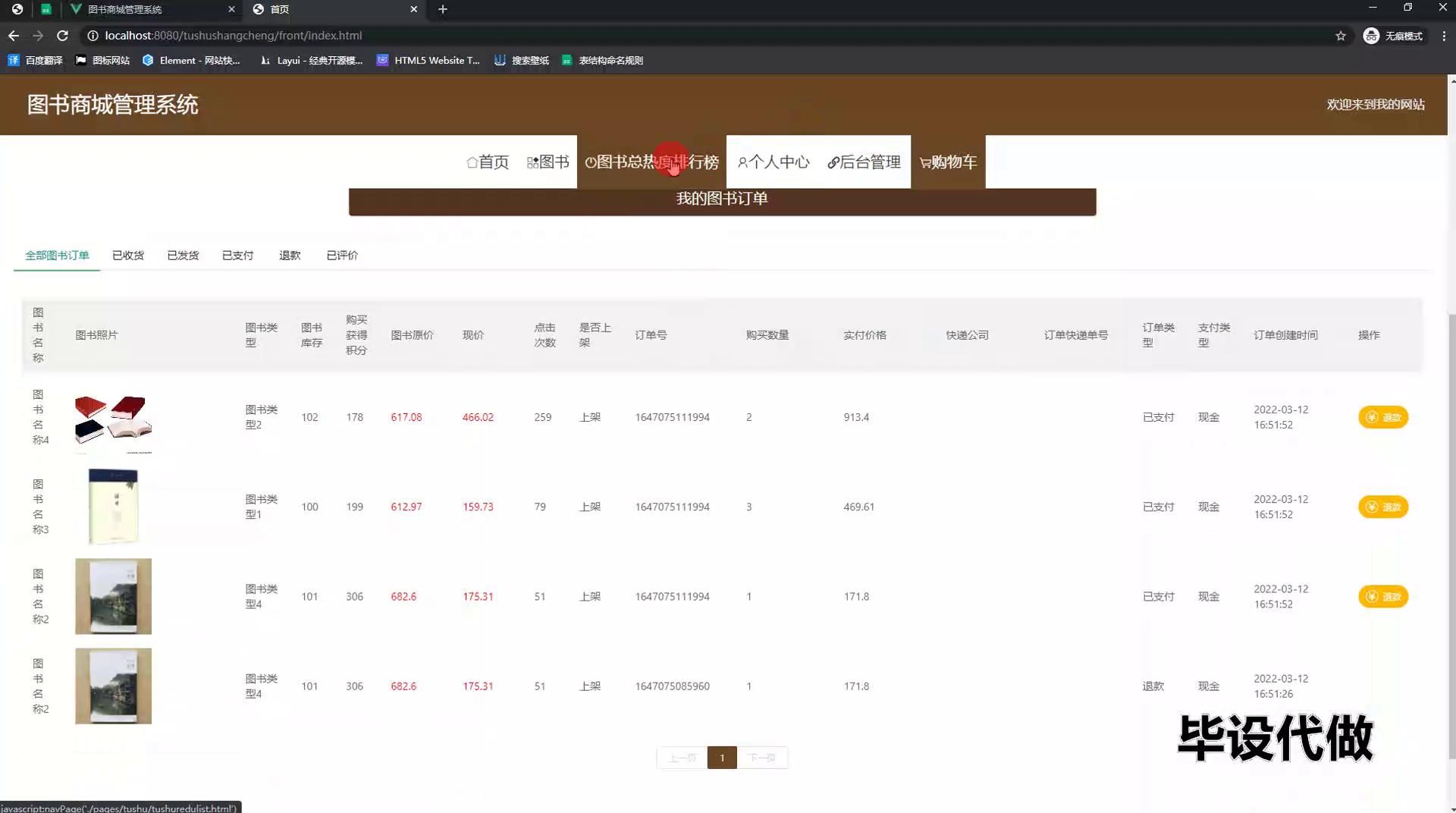Click the 图书名称3 book cover thumbnail
This screenshot has height=813, width=1456.
(x=113, y=507)
